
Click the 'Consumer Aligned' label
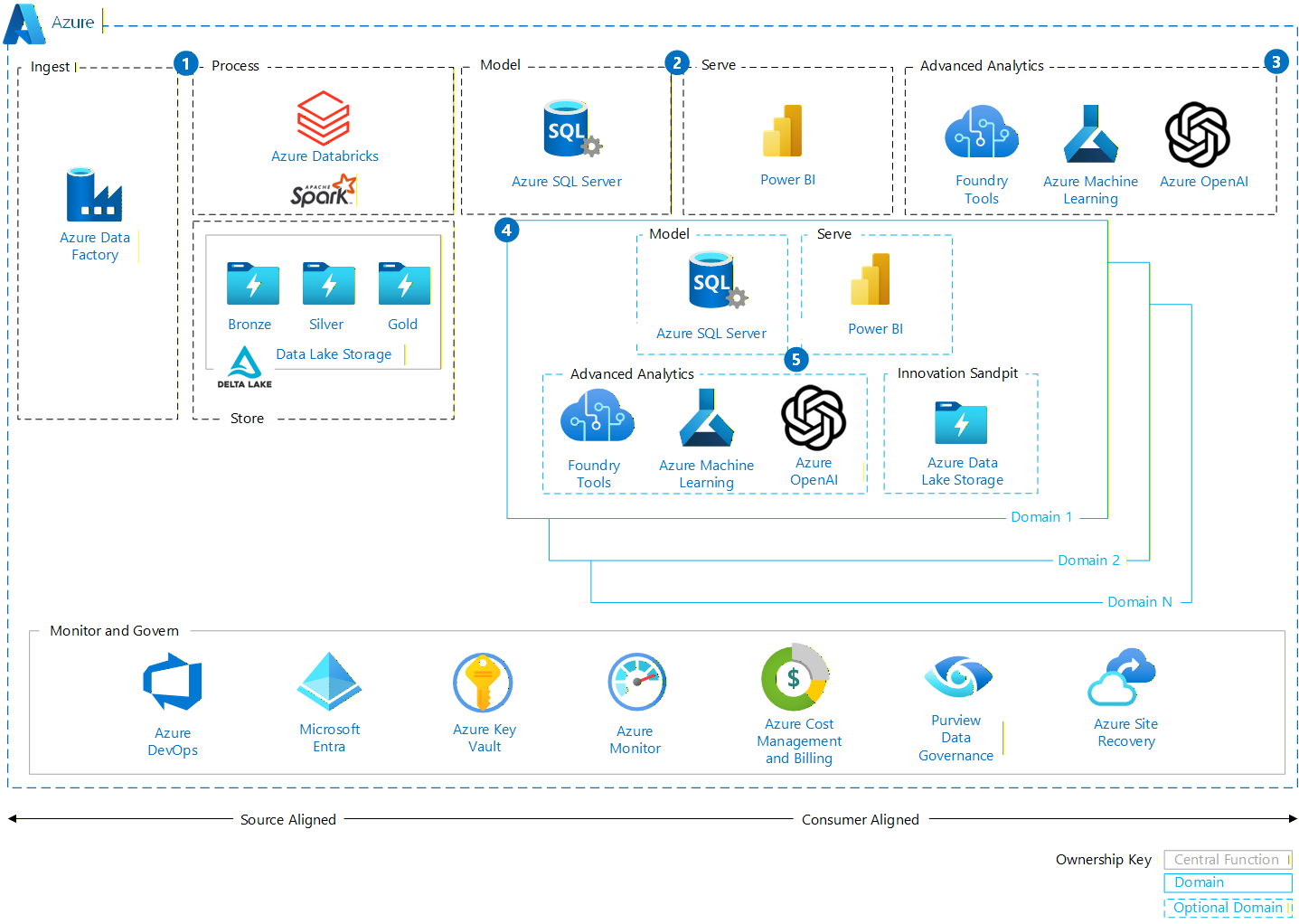click(x=860, y=820)
